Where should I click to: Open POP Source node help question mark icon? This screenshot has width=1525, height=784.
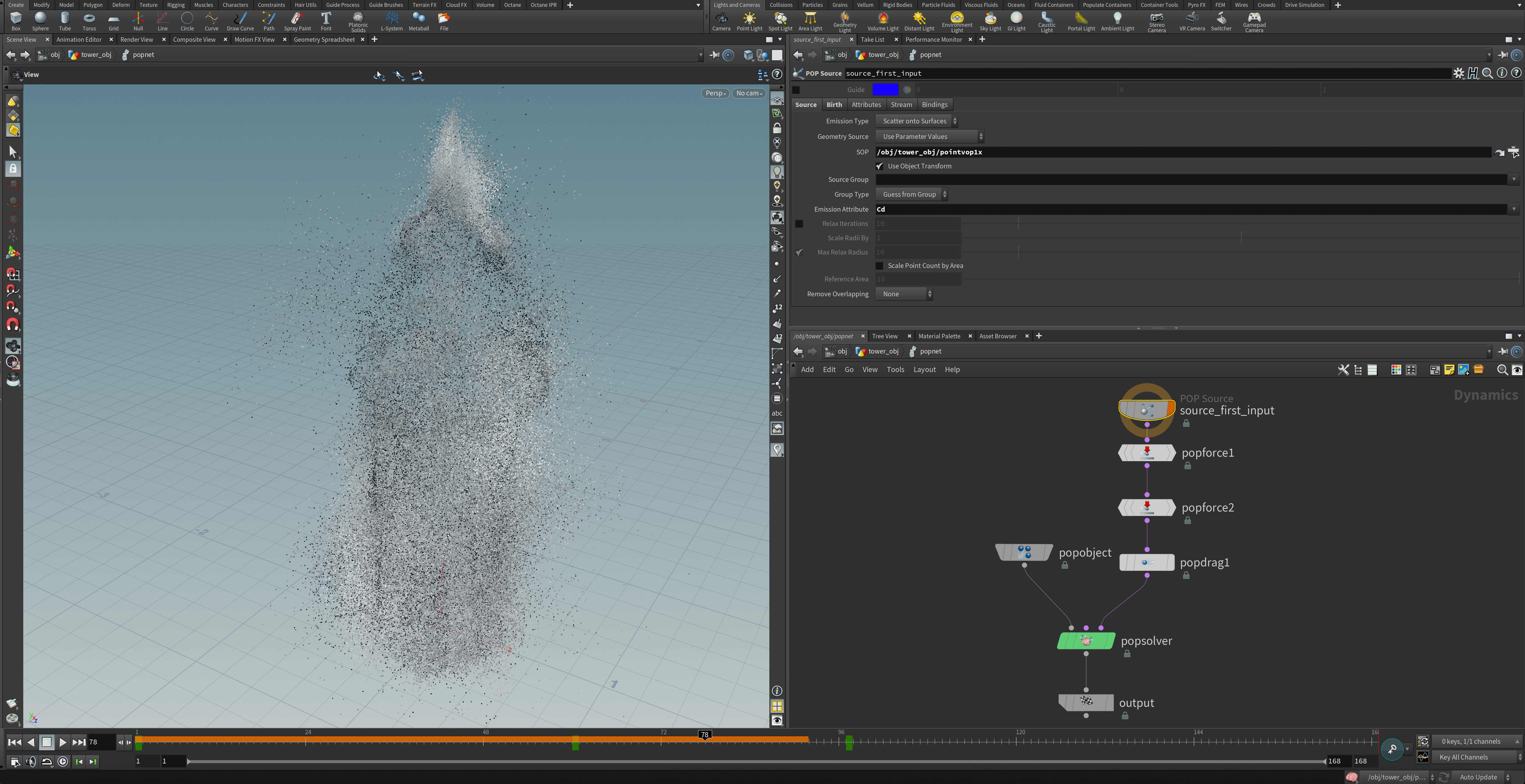[x=1516, y=73]
